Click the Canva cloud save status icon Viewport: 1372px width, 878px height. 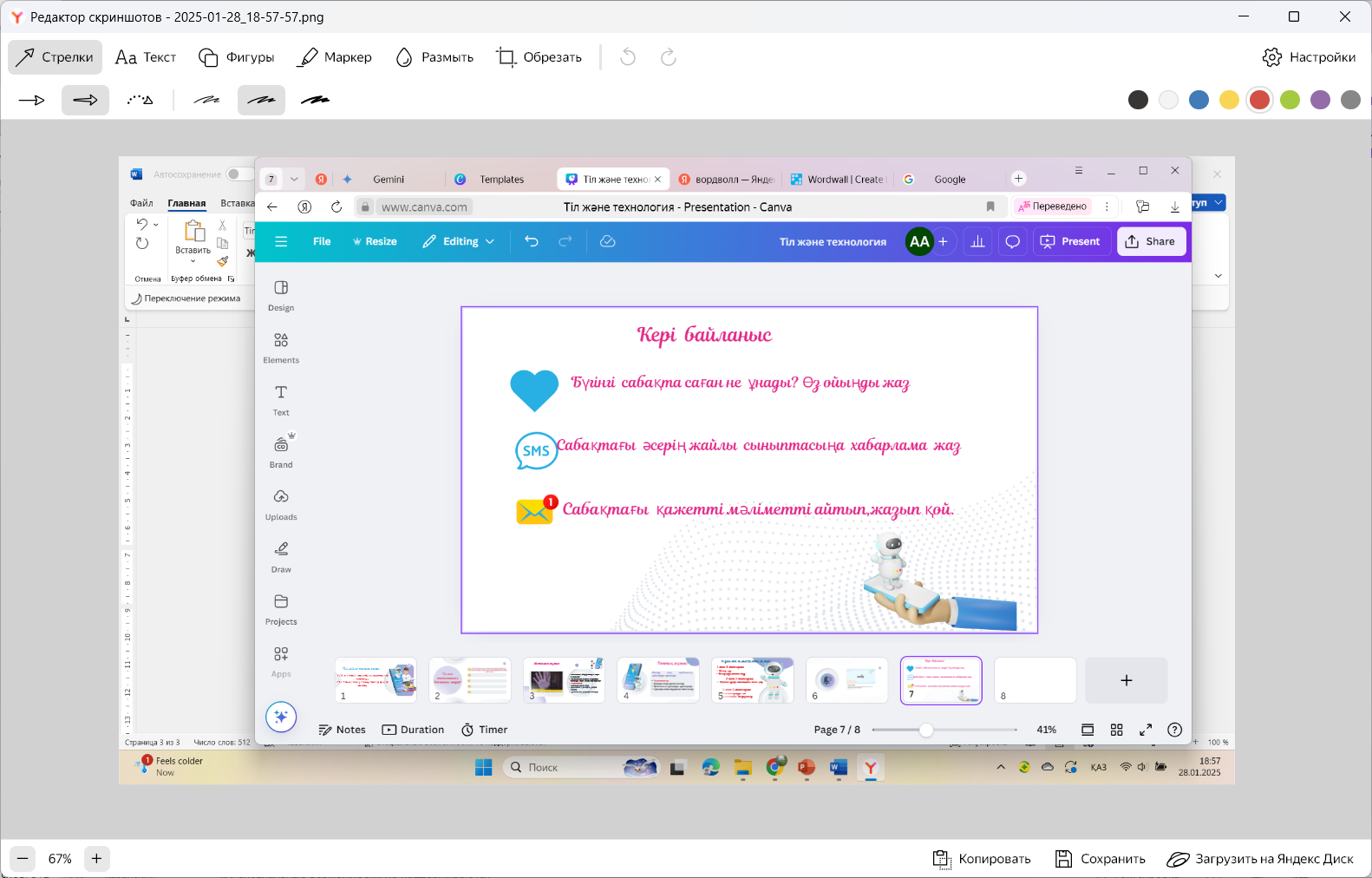tap(608, 242)
